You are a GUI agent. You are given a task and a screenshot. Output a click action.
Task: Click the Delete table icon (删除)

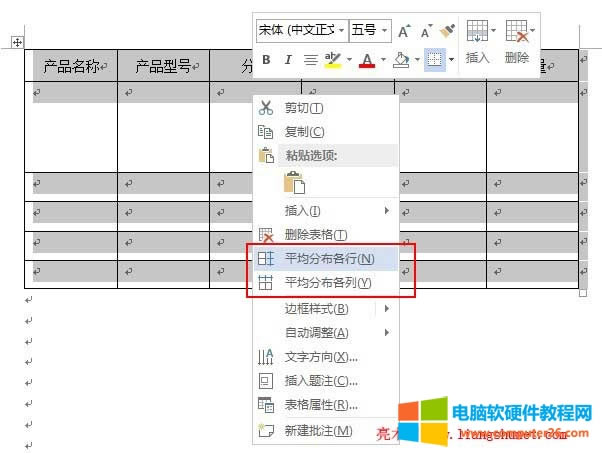517,40
